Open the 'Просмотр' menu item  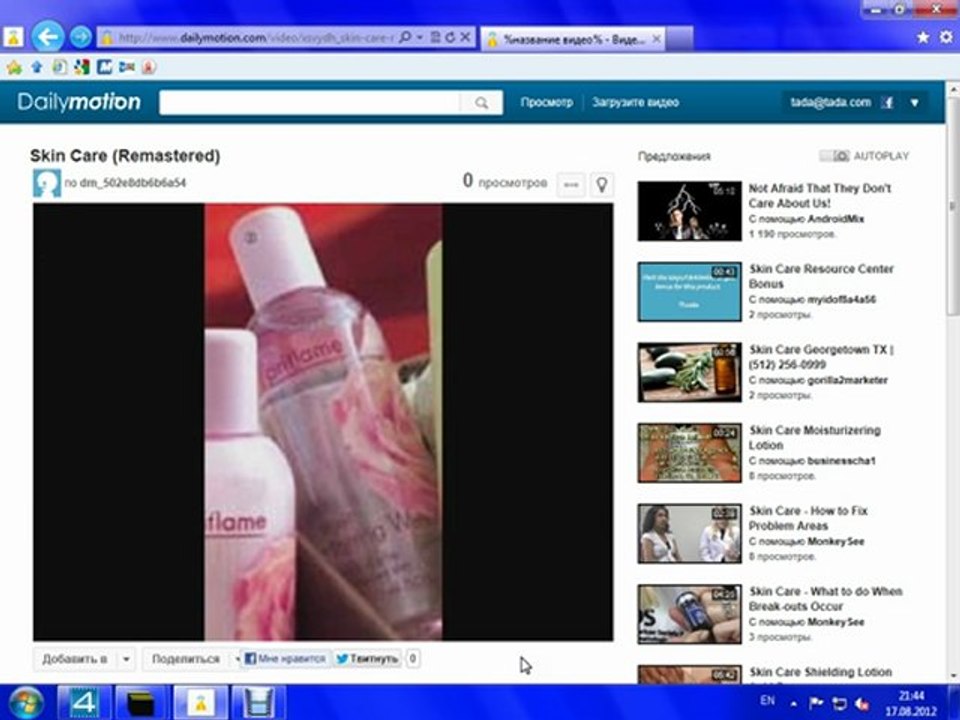coord(547,102)
